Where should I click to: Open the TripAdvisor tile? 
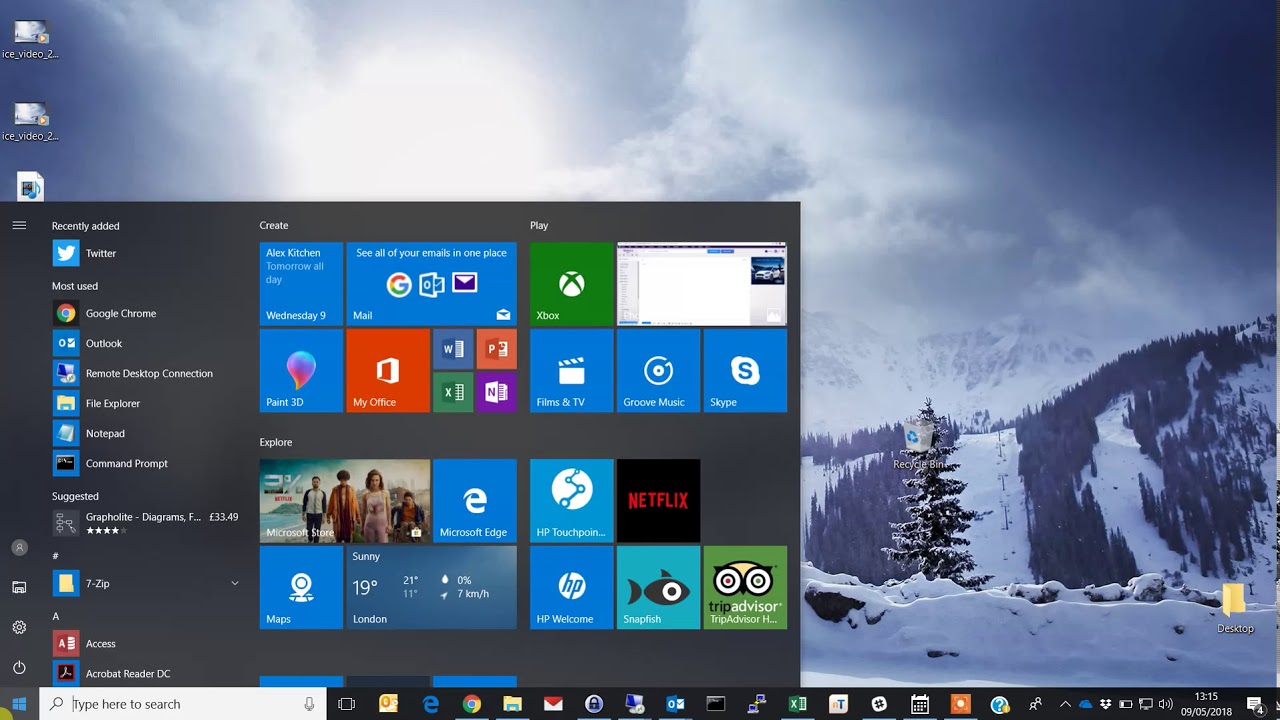745,588
